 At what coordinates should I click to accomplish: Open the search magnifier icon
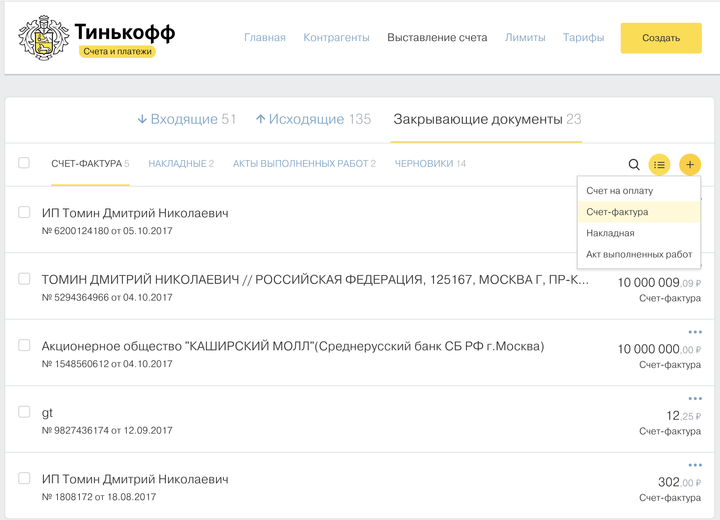pos(634,164)
